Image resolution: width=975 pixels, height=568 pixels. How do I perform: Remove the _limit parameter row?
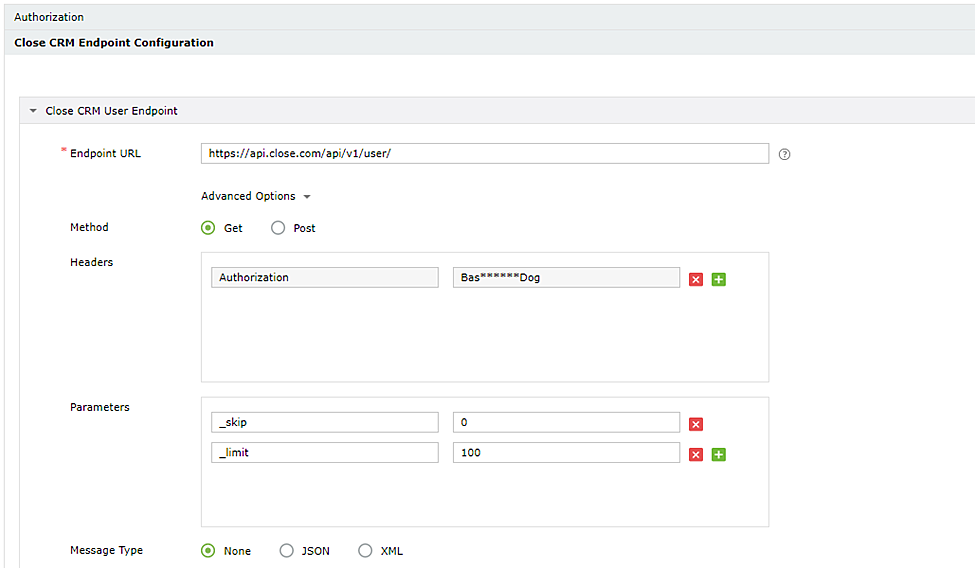point(696,454)
